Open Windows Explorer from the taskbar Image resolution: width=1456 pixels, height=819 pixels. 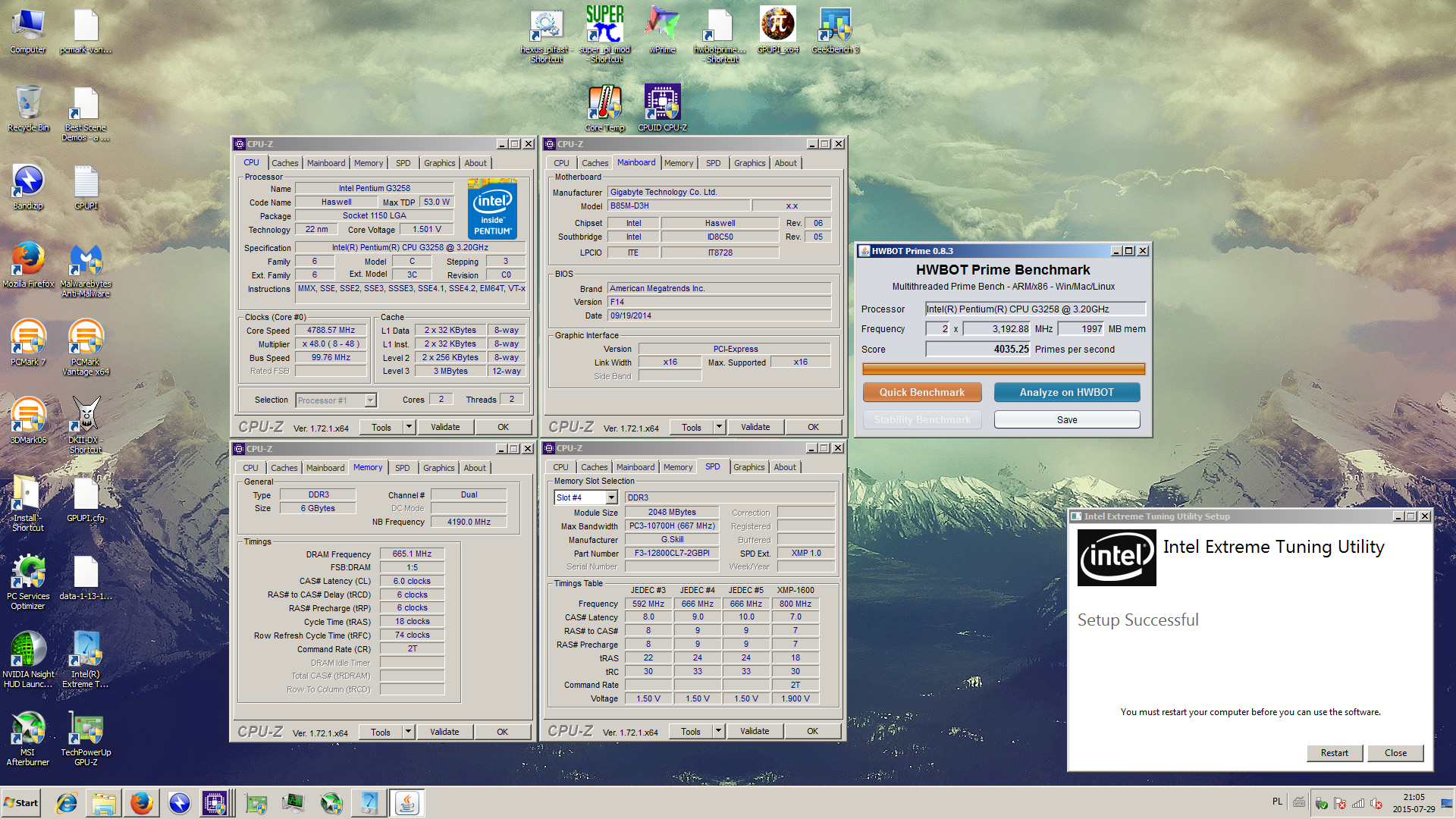coord(104,802)
